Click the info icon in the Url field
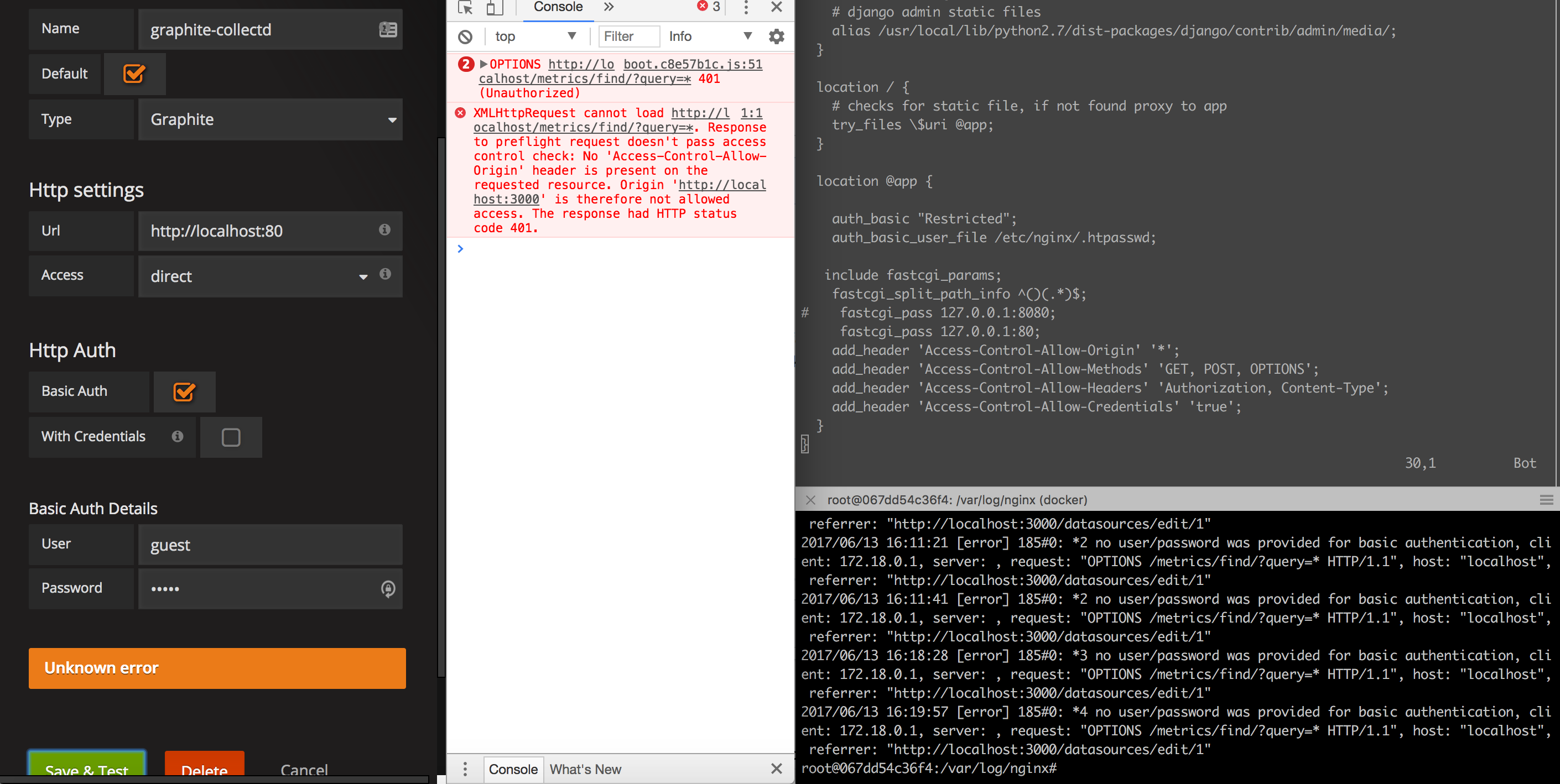The image size is (1560, 784). (384, 229)
